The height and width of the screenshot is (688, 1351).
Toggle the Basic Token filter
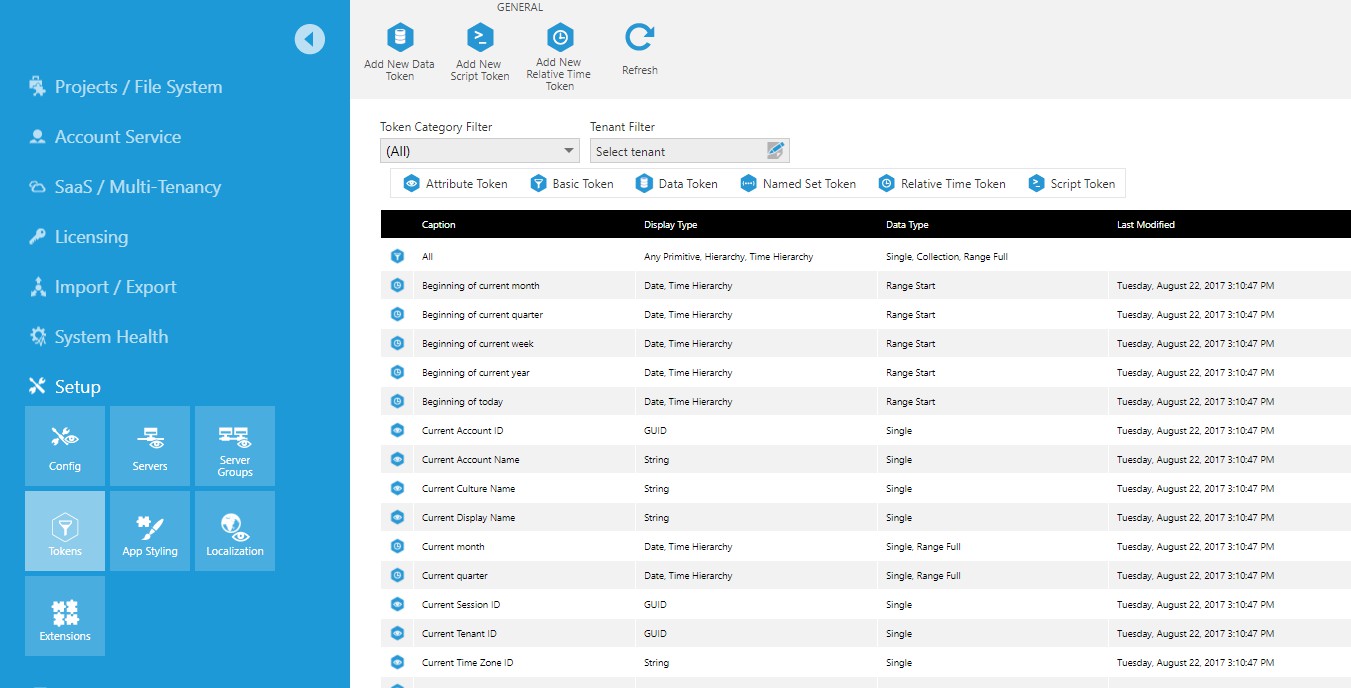[572, 183]
